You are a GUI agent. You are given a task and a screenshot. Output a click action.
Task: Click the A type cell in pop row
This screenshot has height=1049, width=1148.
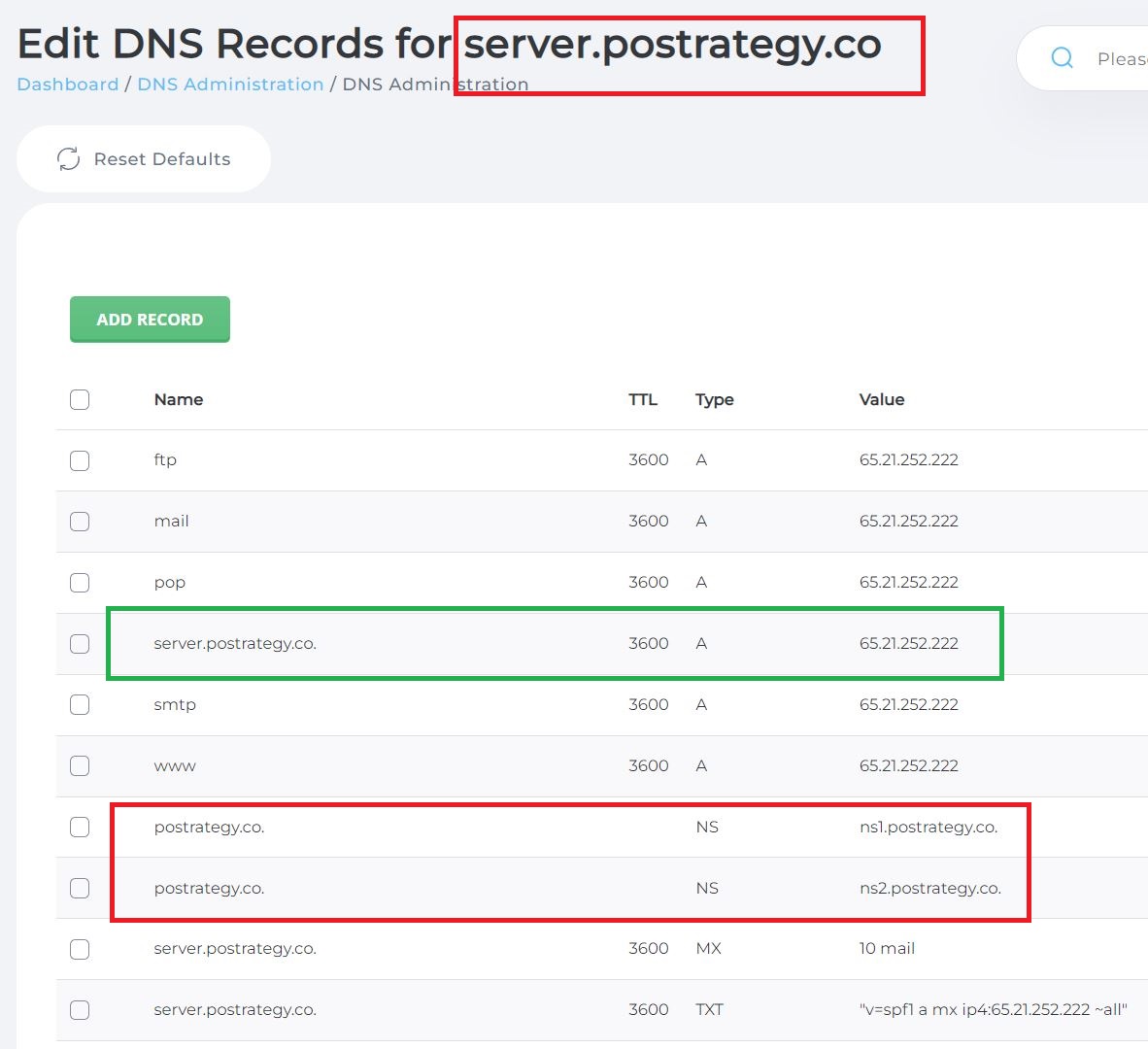point(701,583)
